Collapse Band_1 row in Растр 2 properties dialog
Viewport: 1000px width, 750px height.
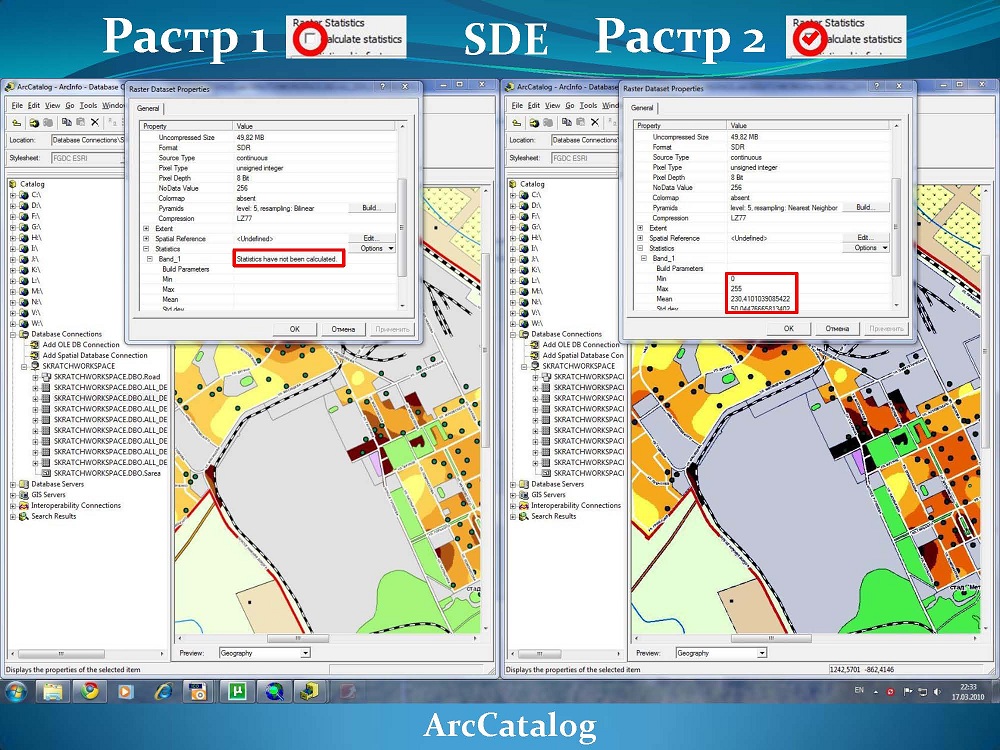(x=644, y=258)
